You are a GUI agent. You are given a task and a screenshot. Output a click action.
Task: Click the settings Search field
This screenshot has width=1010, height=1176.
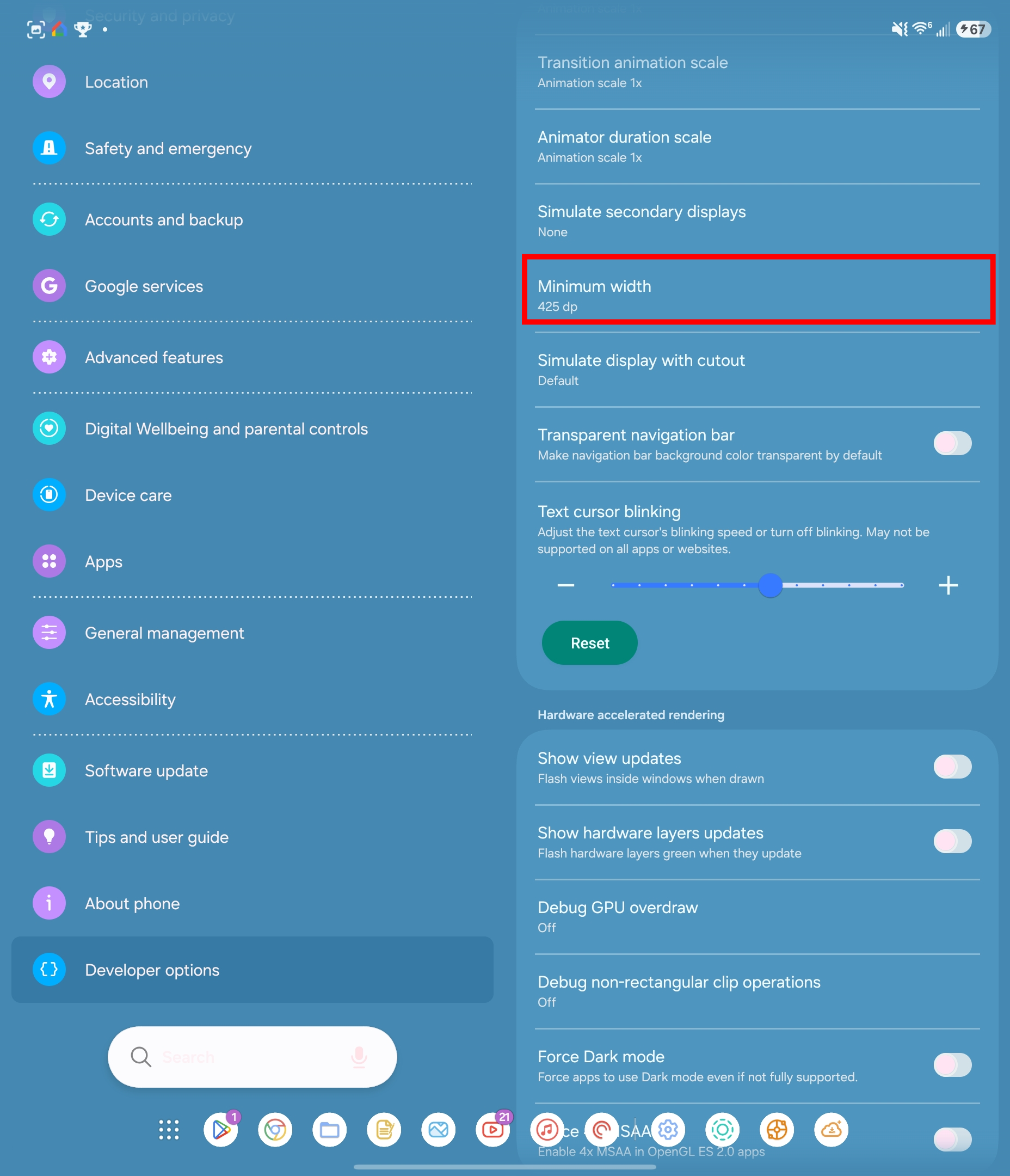tap(252, 1057)
